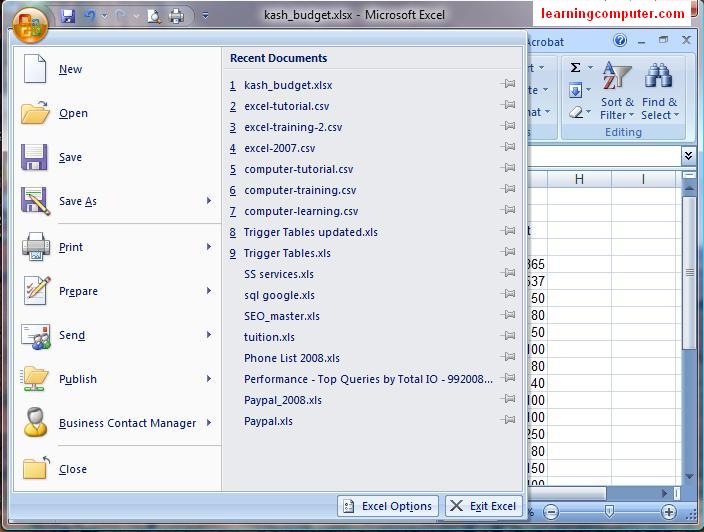Expand Business Contact Manager submenu arrow
The image size is (704, 532).
point(209,422)
